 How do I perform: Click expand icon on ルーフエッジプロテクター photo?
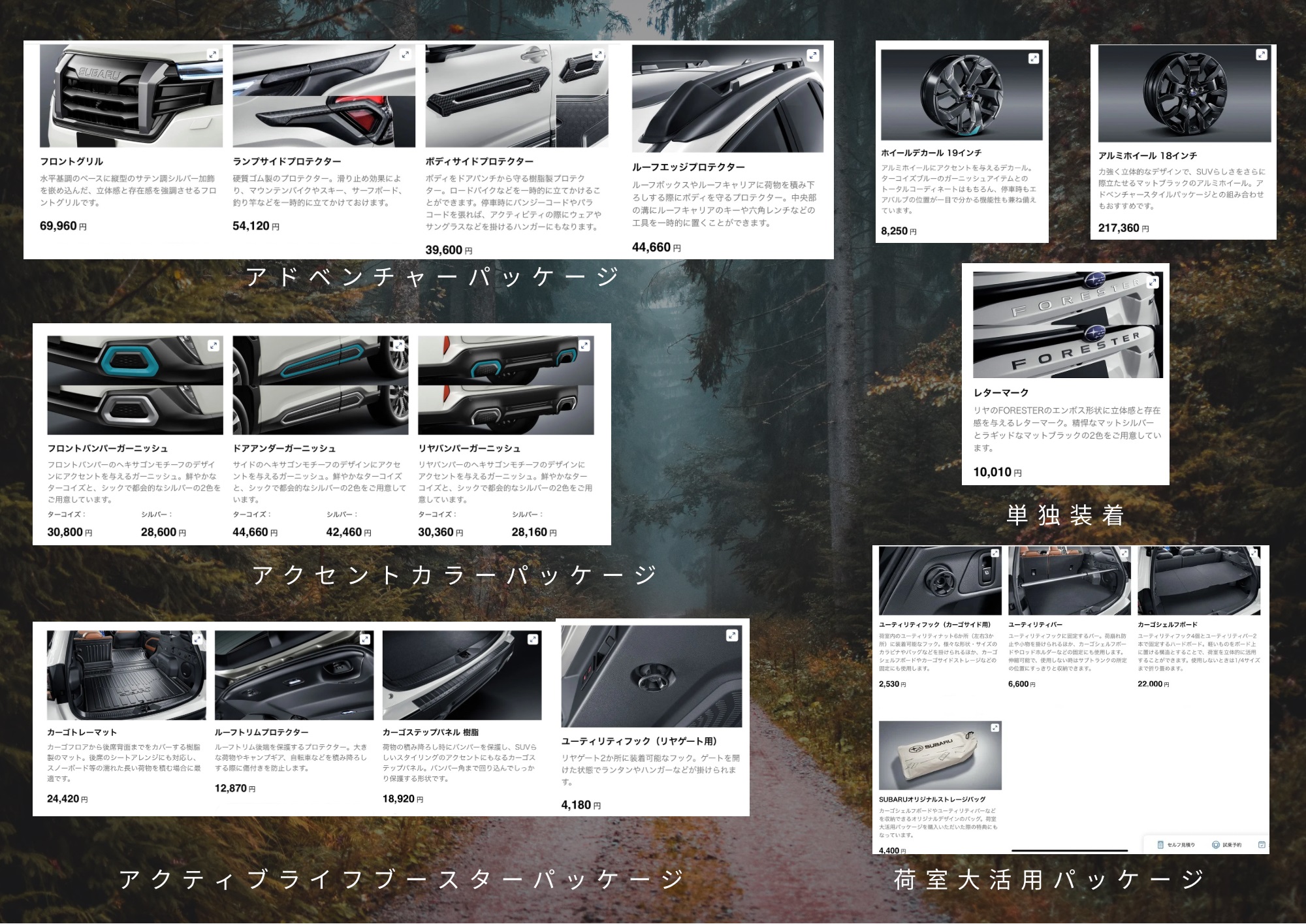coord(813,56)
